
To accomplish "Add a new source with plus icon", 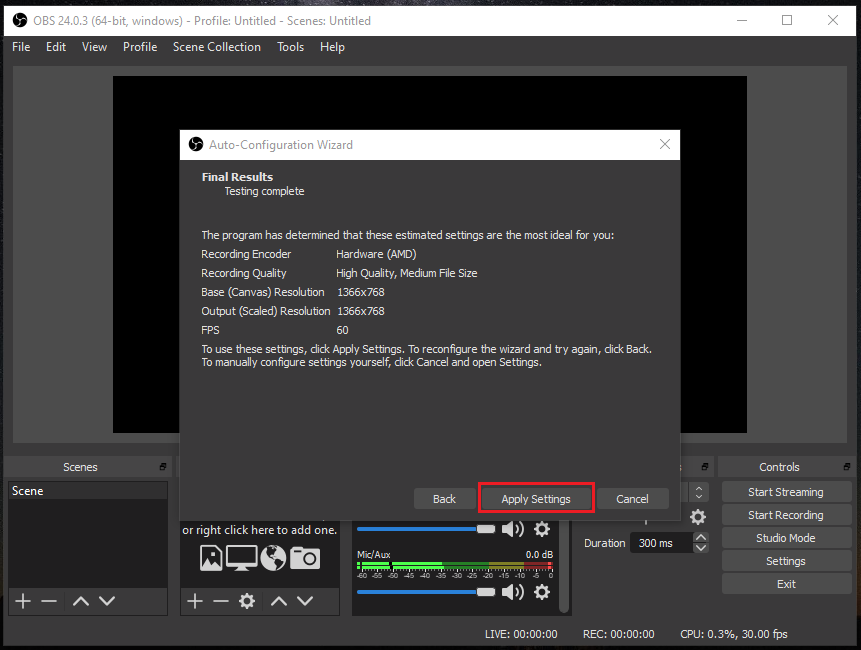I will pos(195,601).
